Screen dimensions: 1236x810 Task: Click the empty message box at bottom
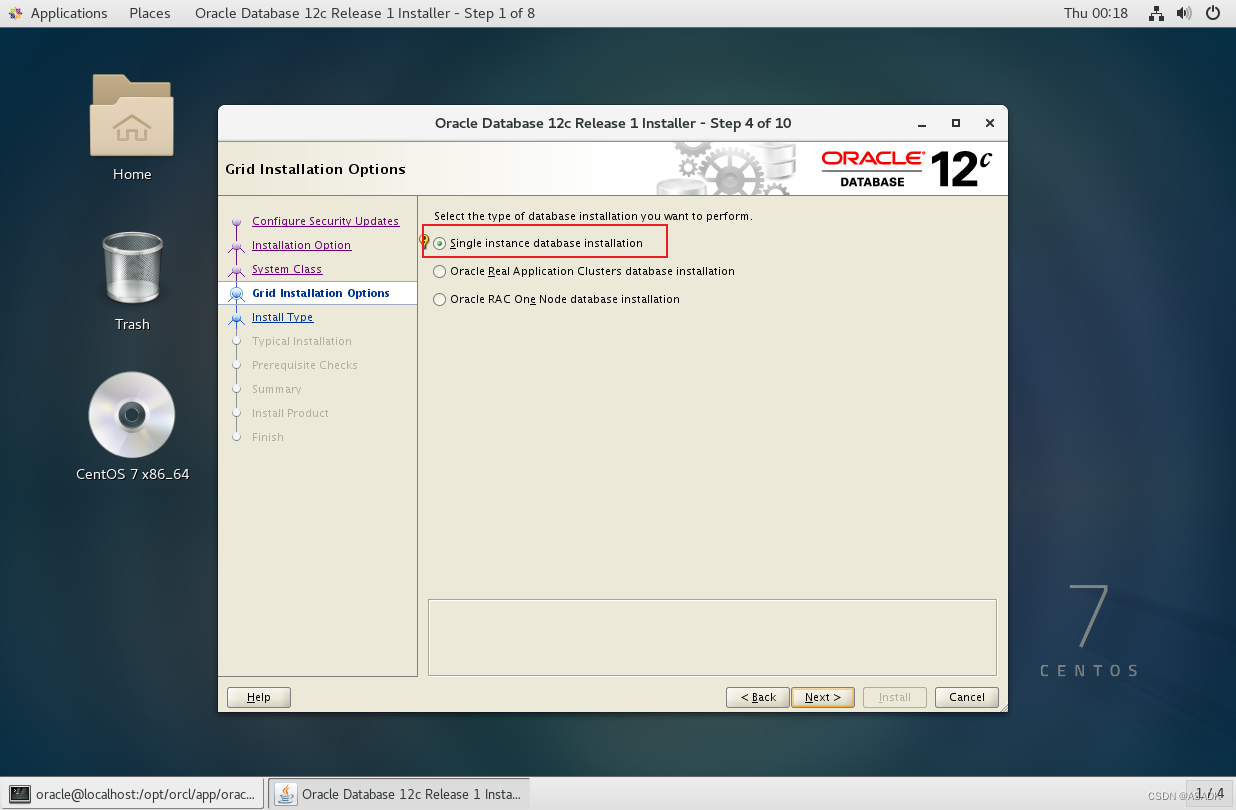(x=712, y=637)
